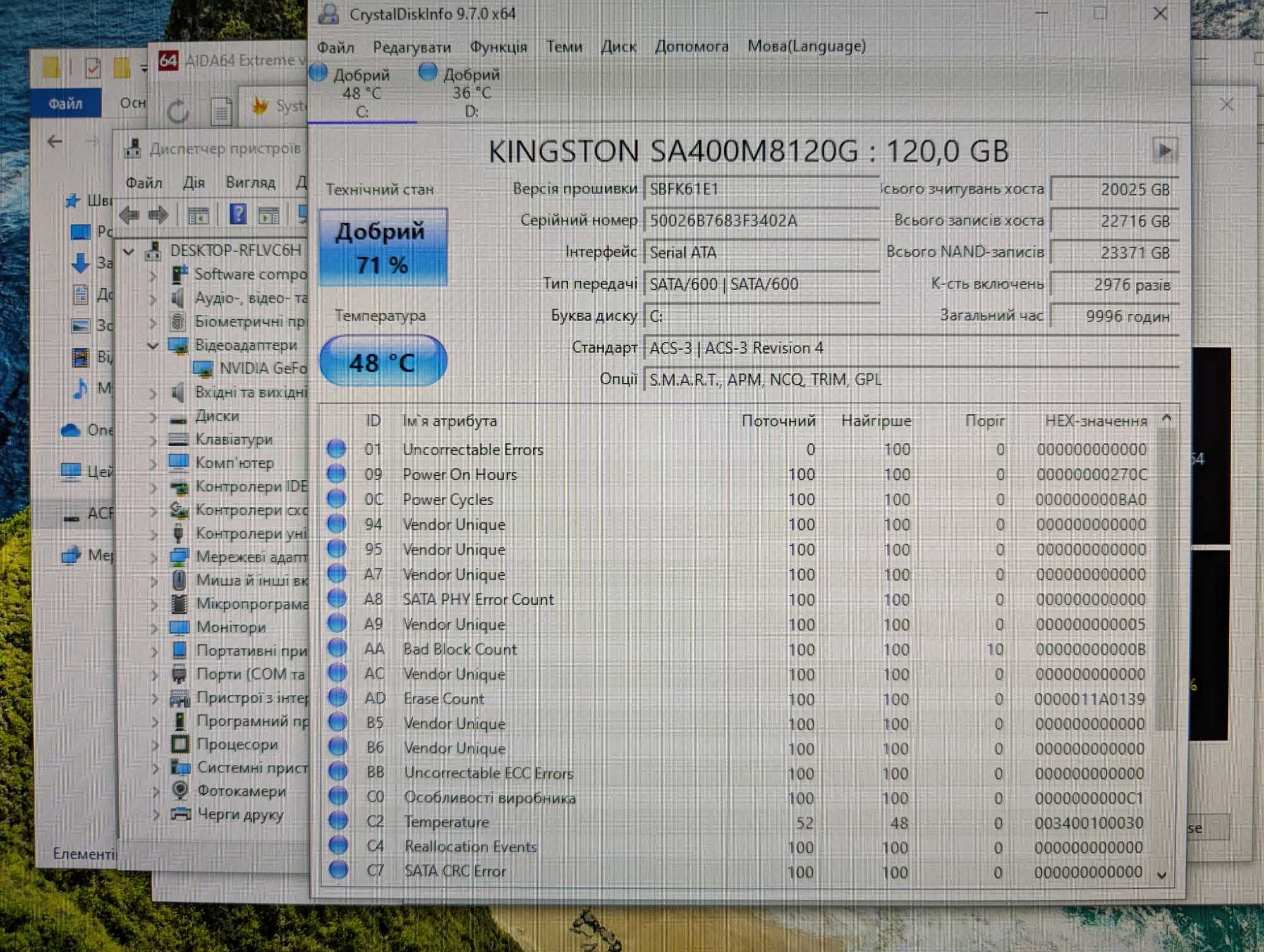Viewport: 1264px width, 952px height.
Task: Click the next disk arrow button
Action: pos(1164,150)
